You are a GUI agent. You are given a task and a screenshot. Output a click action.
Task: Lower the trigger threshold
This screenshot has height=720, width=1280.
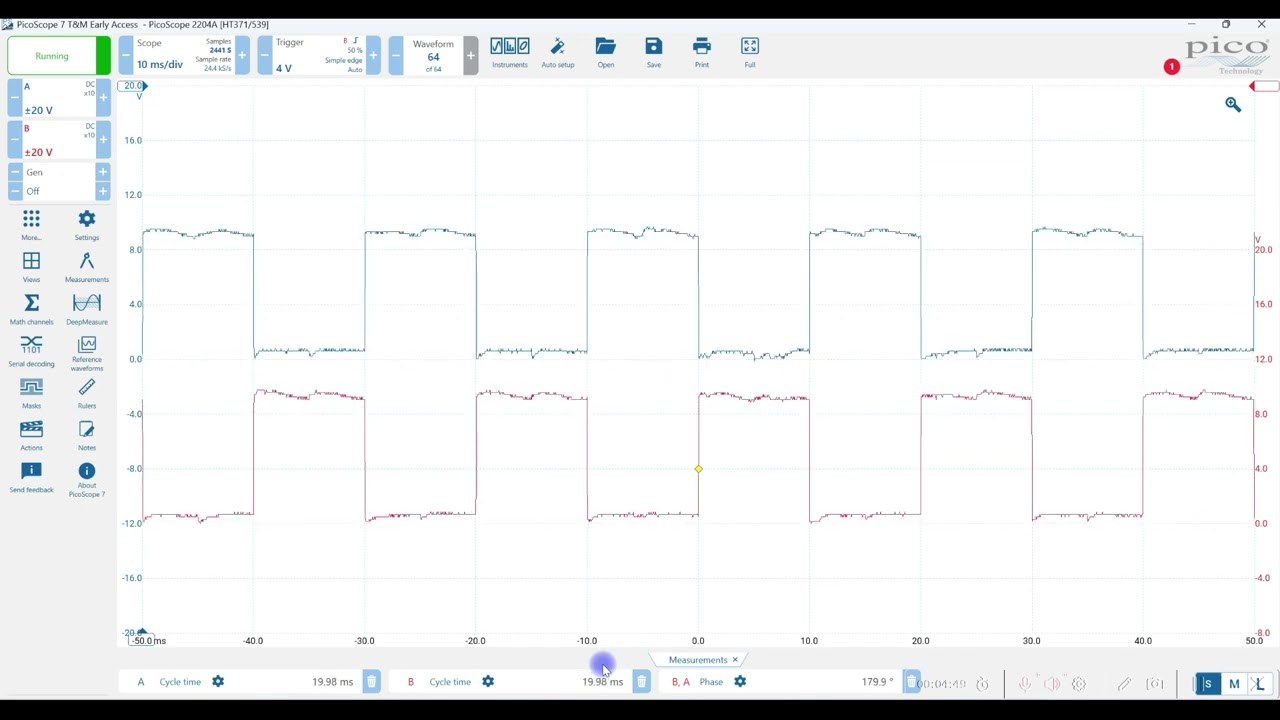coord(265,55)
